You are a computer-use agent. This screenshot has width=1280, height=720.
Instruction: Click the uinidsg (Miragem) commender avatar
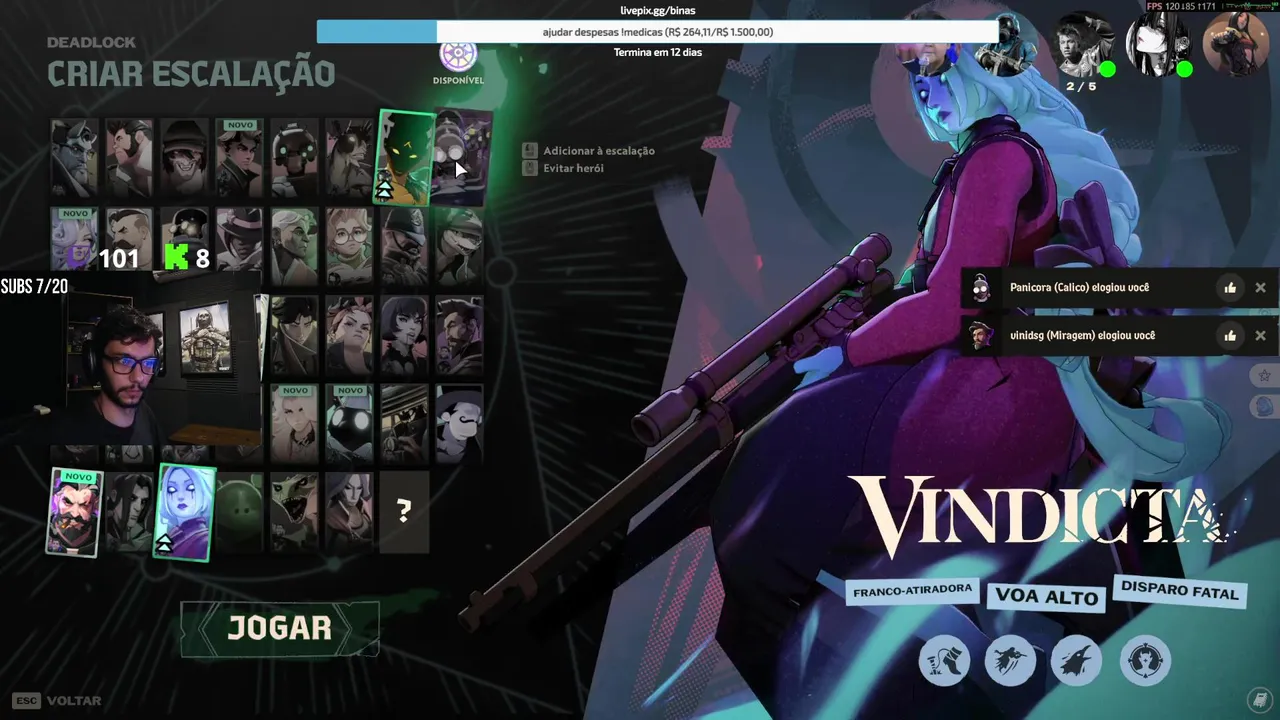(x=981, y=336)
